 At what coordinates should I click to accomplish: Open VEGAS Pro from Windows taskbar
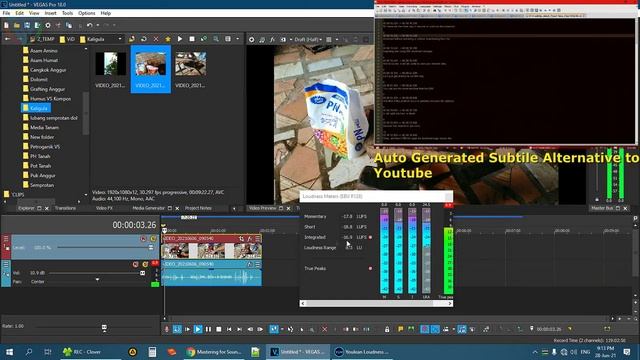(x=298, y=352)
